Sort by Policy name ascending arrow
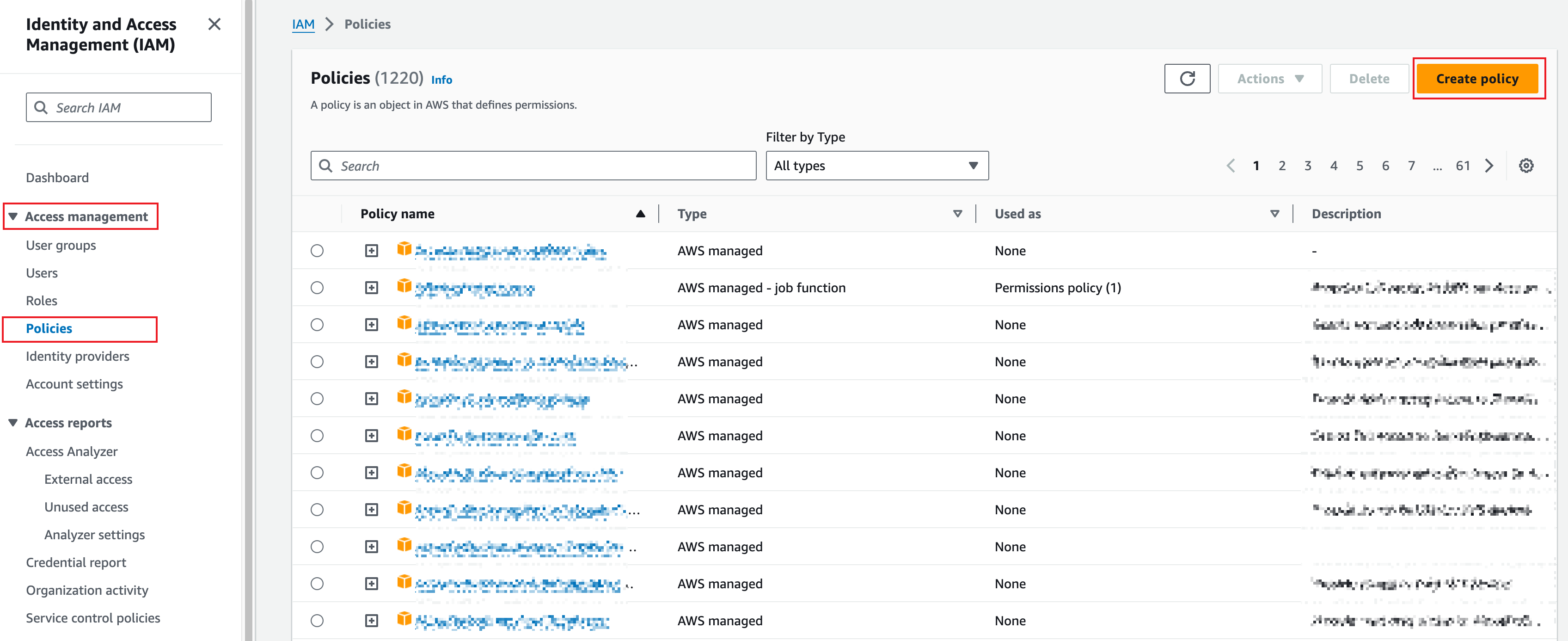This screenshot has width=1568, height=641. [640, 214]
